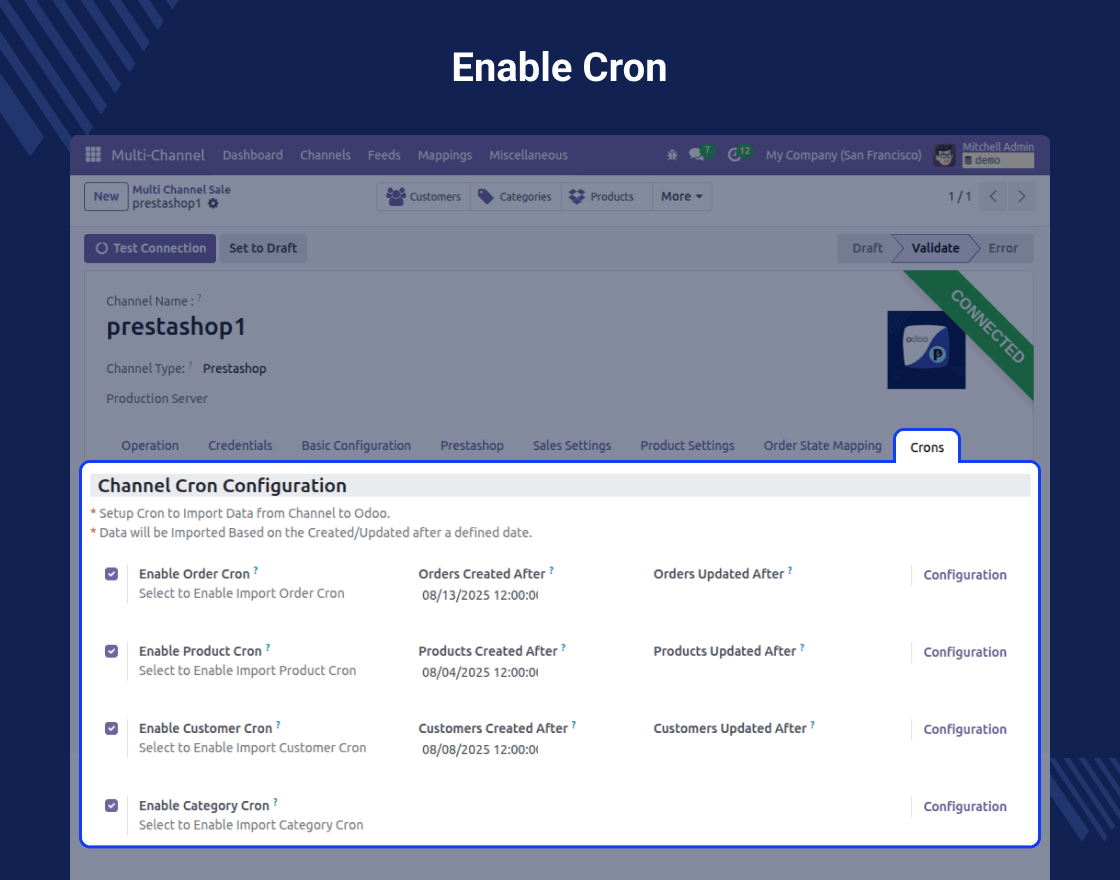
Task: Click help icon next to Customers Created After
Action: [x=574, y=724]
